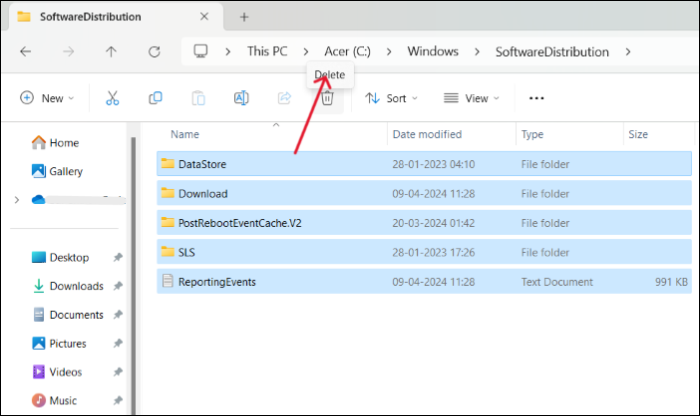Viewport: 700px width, 416px height.
Task: Refresh the SoftwareDistribution folder view
Action: pyautogui.click(x=154, y=52)
